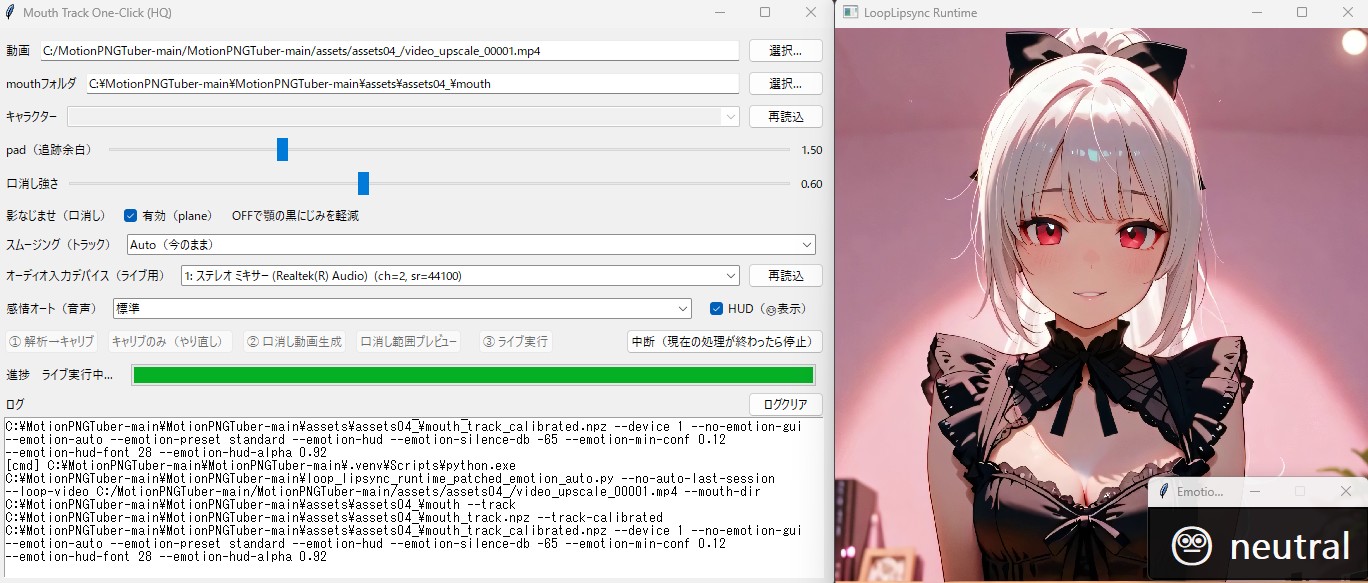Click the 中断 stop processing button
The image size is (1368, 583).
coord(724,342)
